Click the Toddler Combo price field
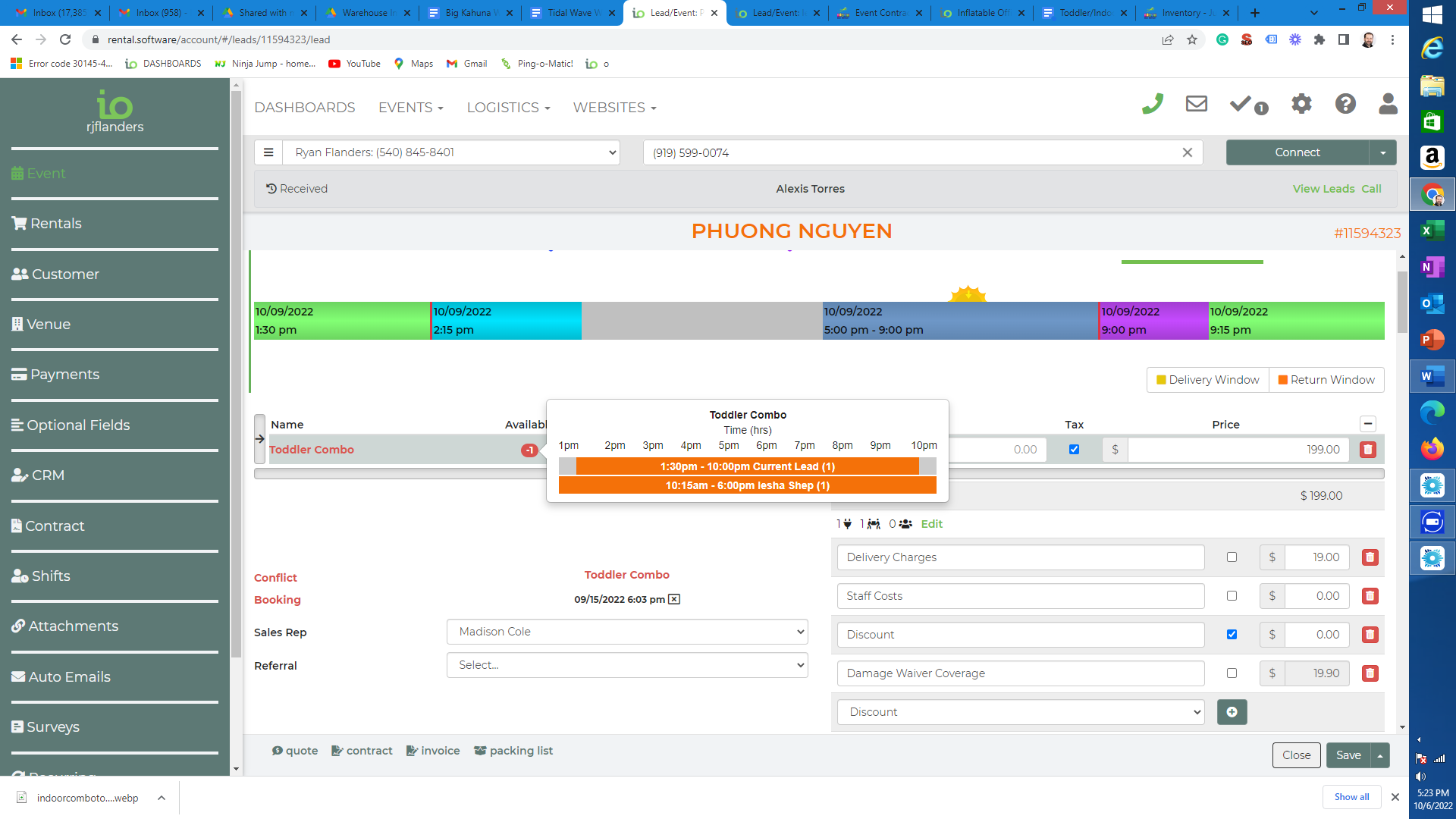Viewport: 1456px width, 819px height. tap(1238, 450)
